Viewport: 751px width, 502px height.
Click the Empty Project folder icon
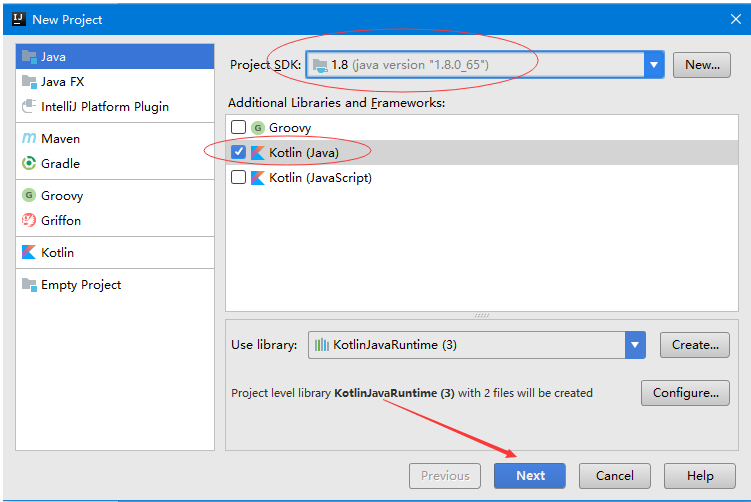(x=29, y=285)
